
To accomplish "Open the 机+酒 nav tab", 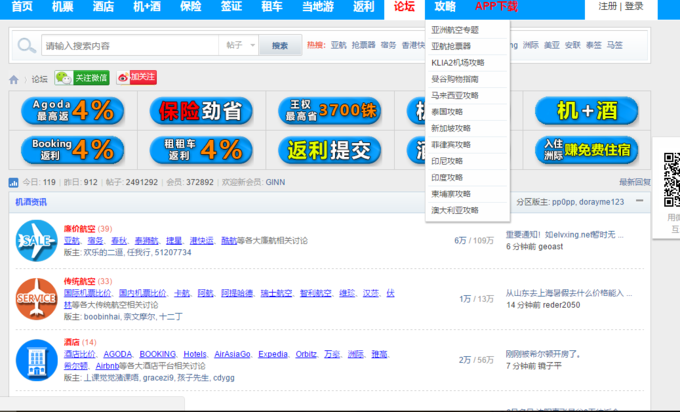I will [147, 7].
